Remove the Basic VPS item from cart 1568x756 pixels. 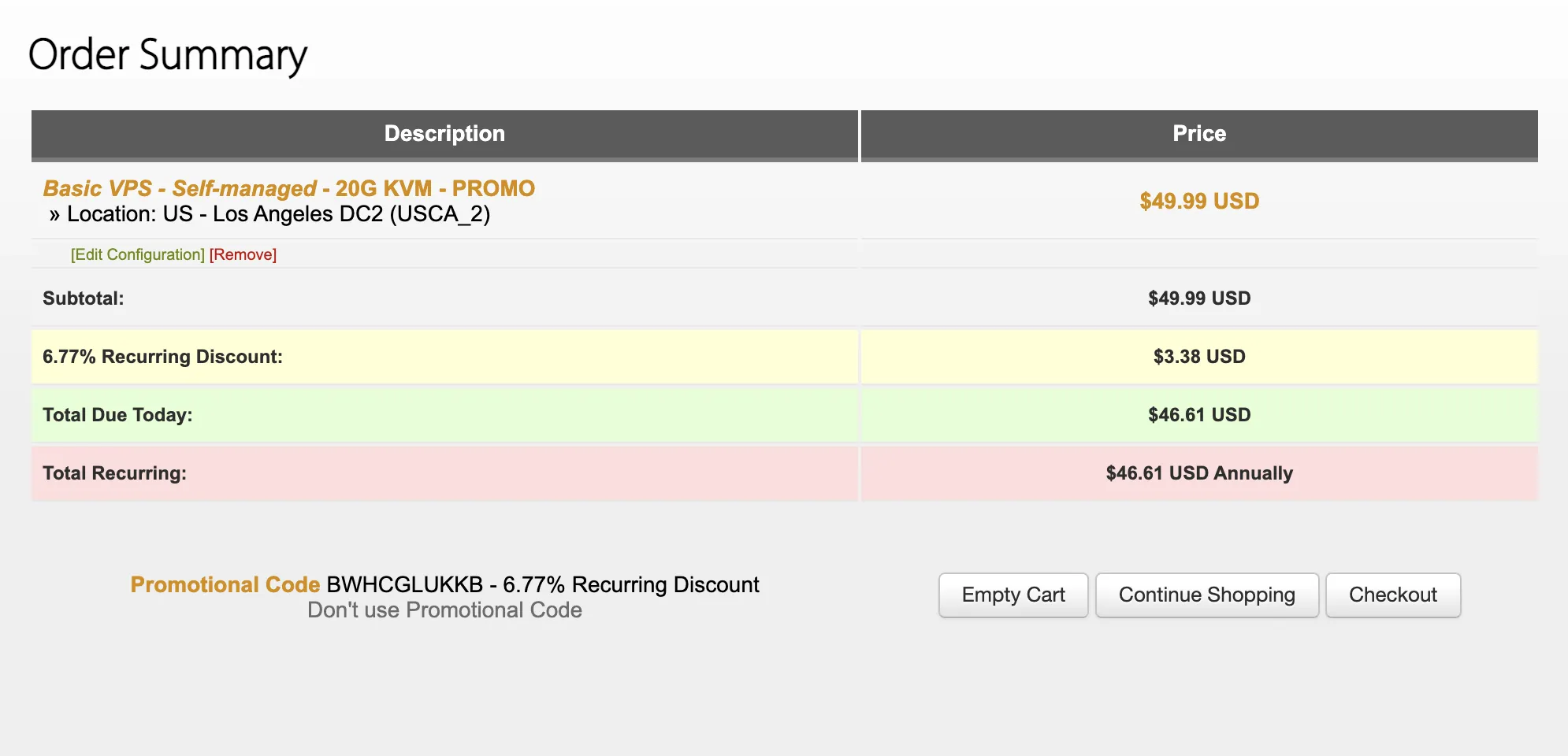tap(243, 254)
